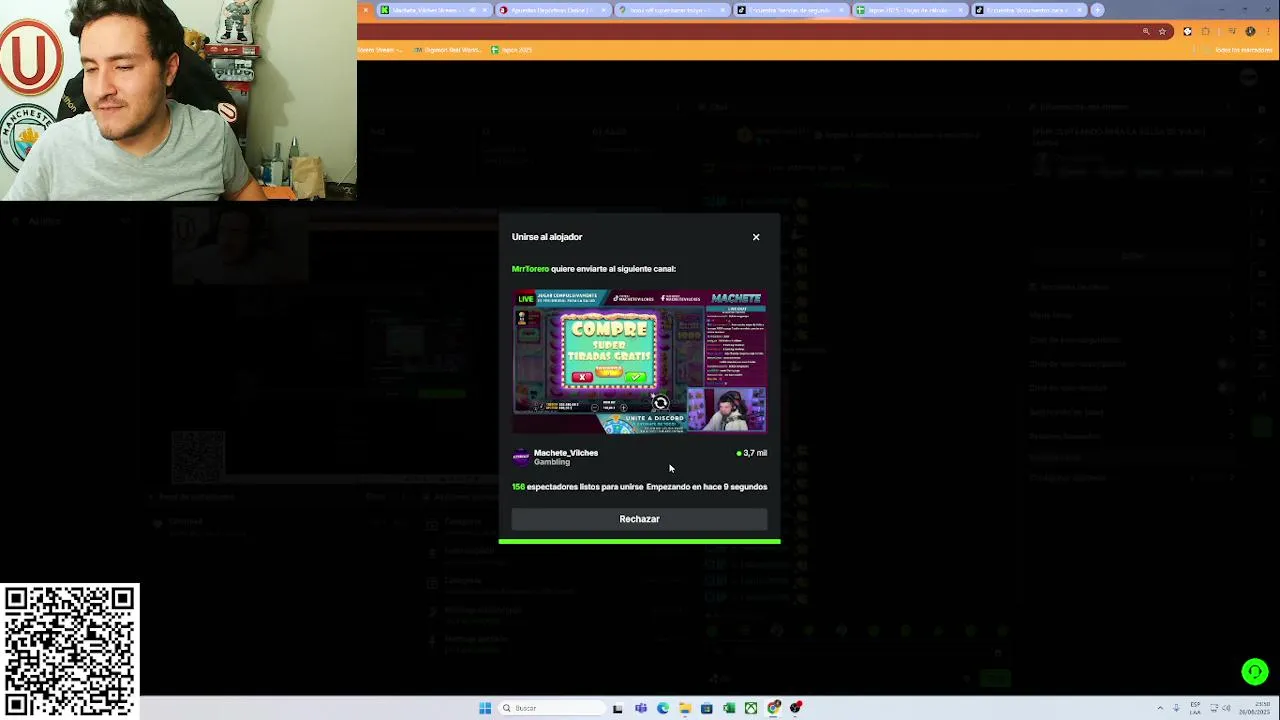Viewport: 1280px width, 720px height.
Task: Show hidden system tray icons
Action: coord(1160,708)
